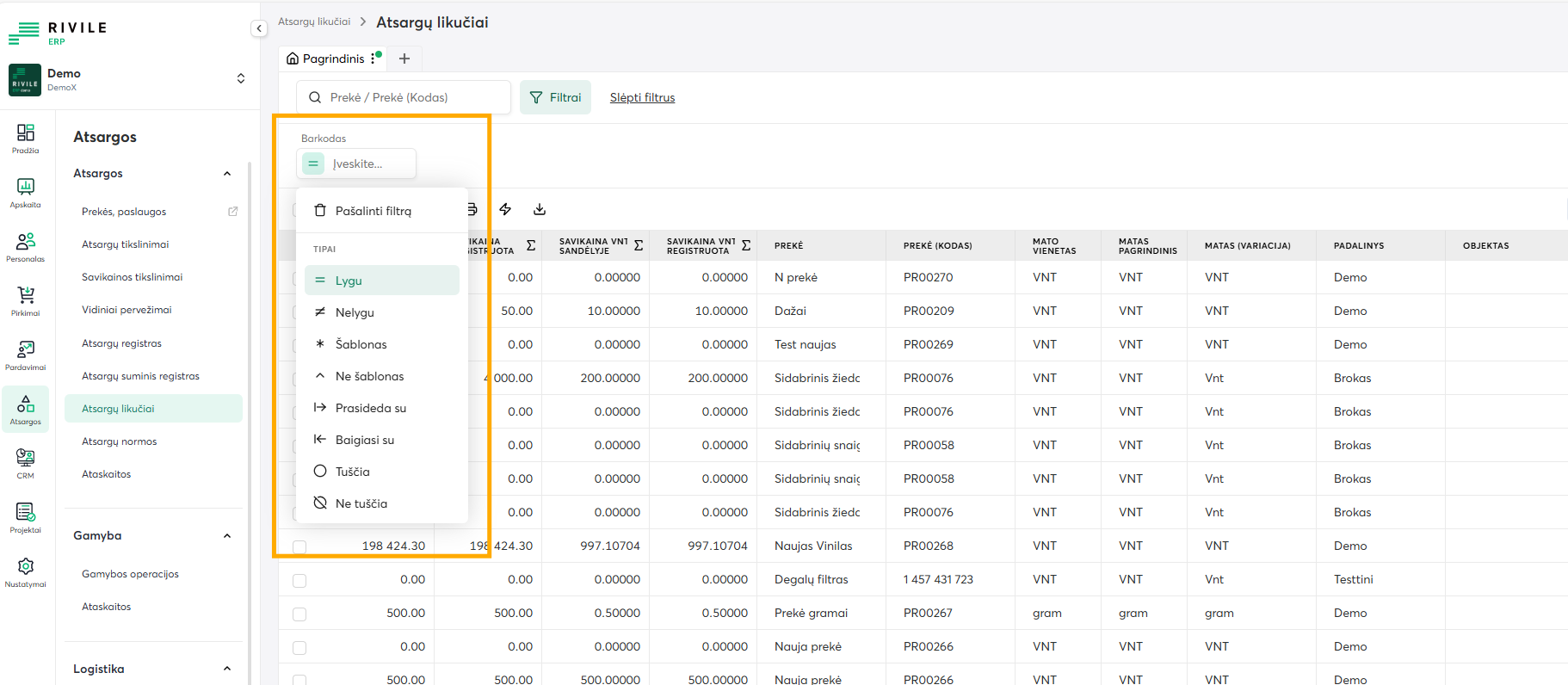Collapse the Atsargos section in side menu
The image size is (1568, 685).
point(227,174)
